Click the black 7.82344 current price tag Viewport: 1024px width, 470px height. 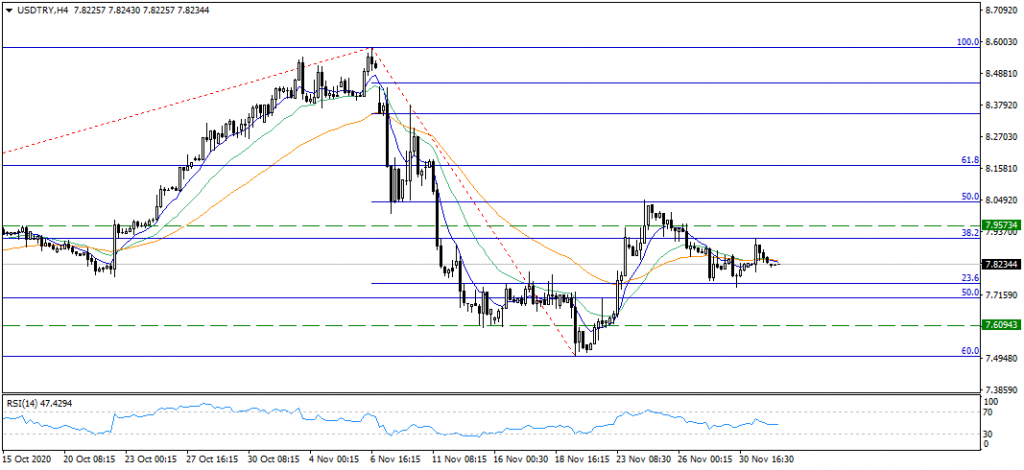pos(1001,264)
